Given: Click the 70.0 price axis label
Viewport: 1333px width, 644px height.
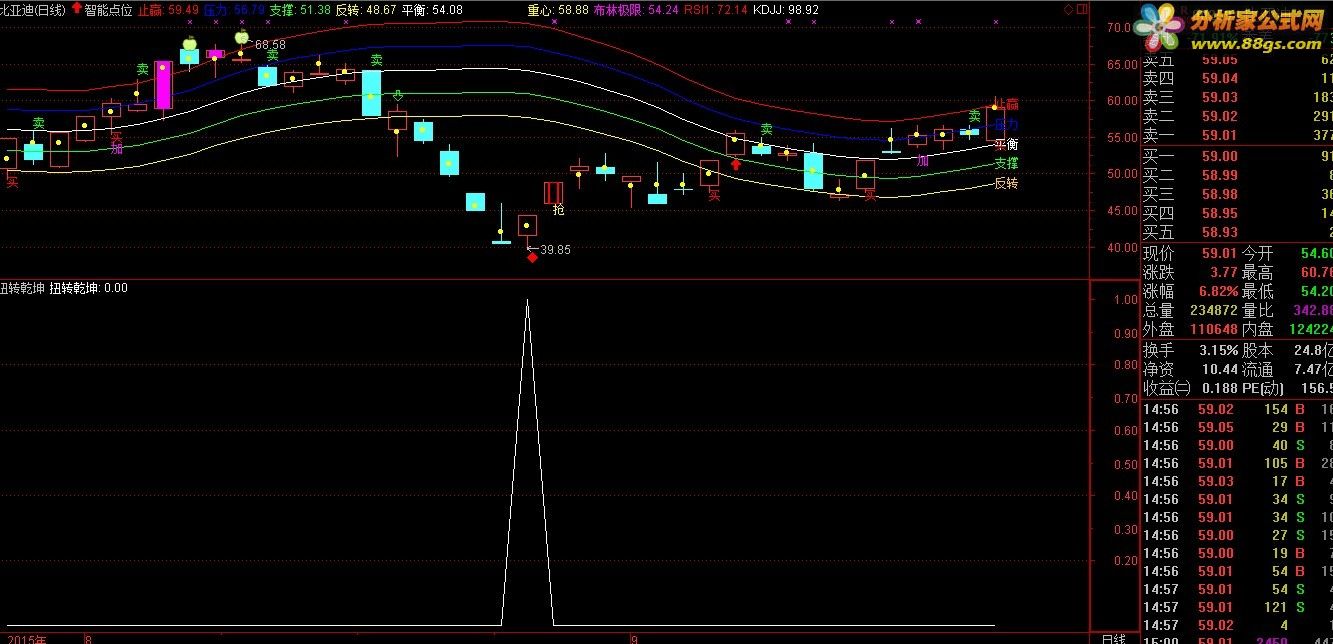Looking at the screenshot, I should [1119, 28].
